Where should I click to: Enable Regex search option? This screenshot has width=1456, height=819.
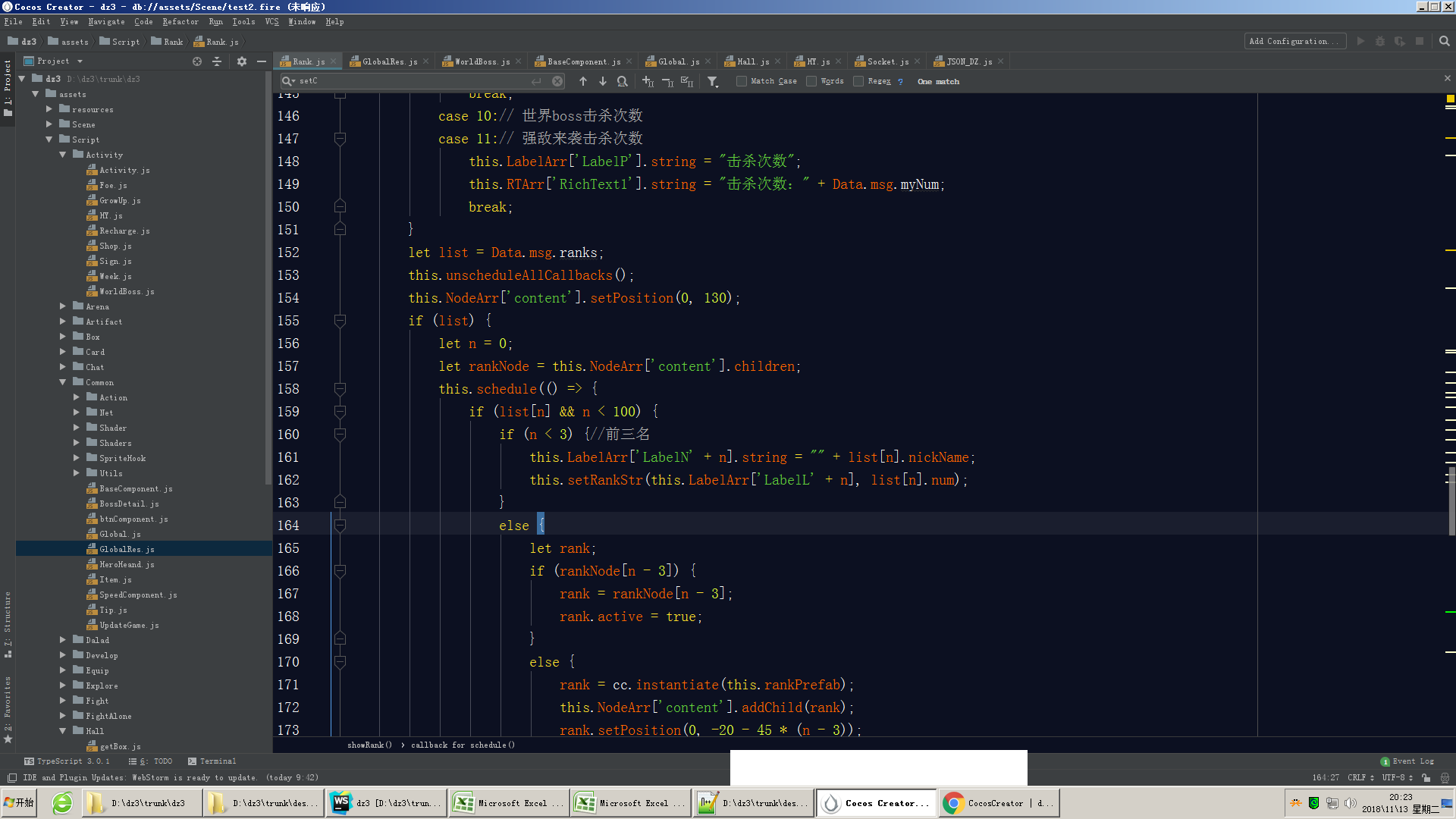tap(858, 81)
